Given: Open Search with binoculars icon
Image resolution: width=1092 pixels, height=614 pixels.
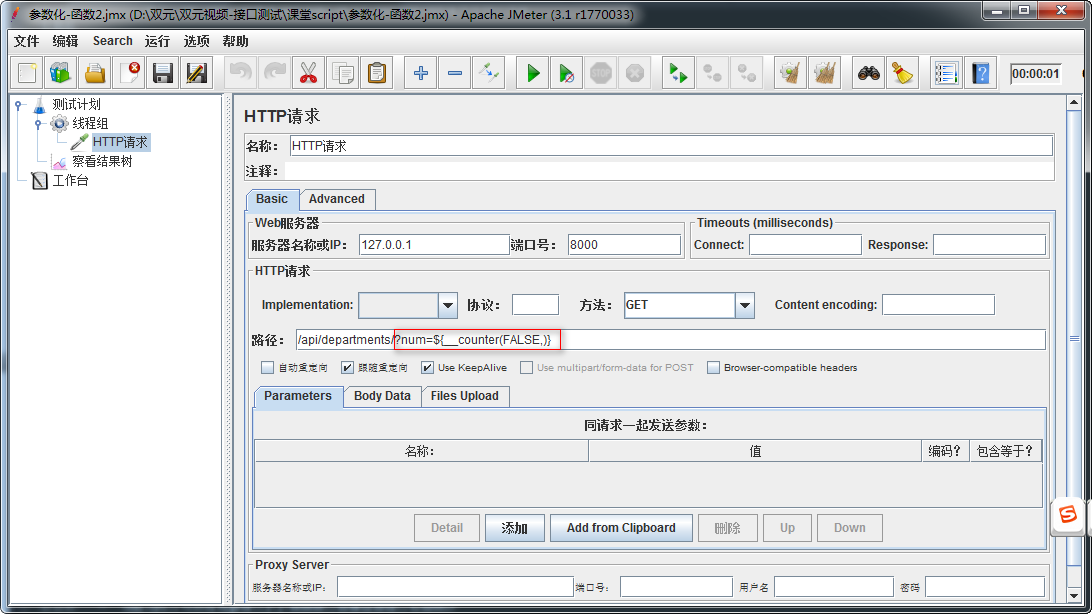Looking at the screenshot, I should coord(868,73).
